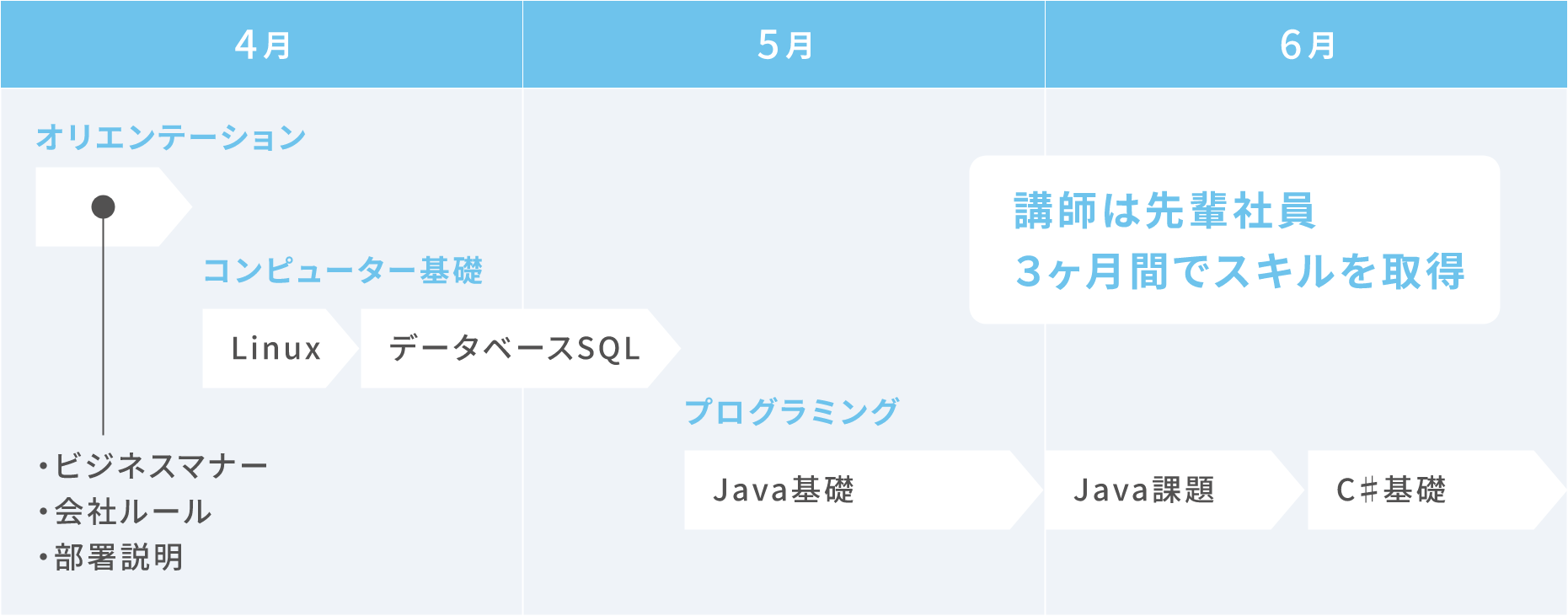Select the 5月 month header

(784, 44)
